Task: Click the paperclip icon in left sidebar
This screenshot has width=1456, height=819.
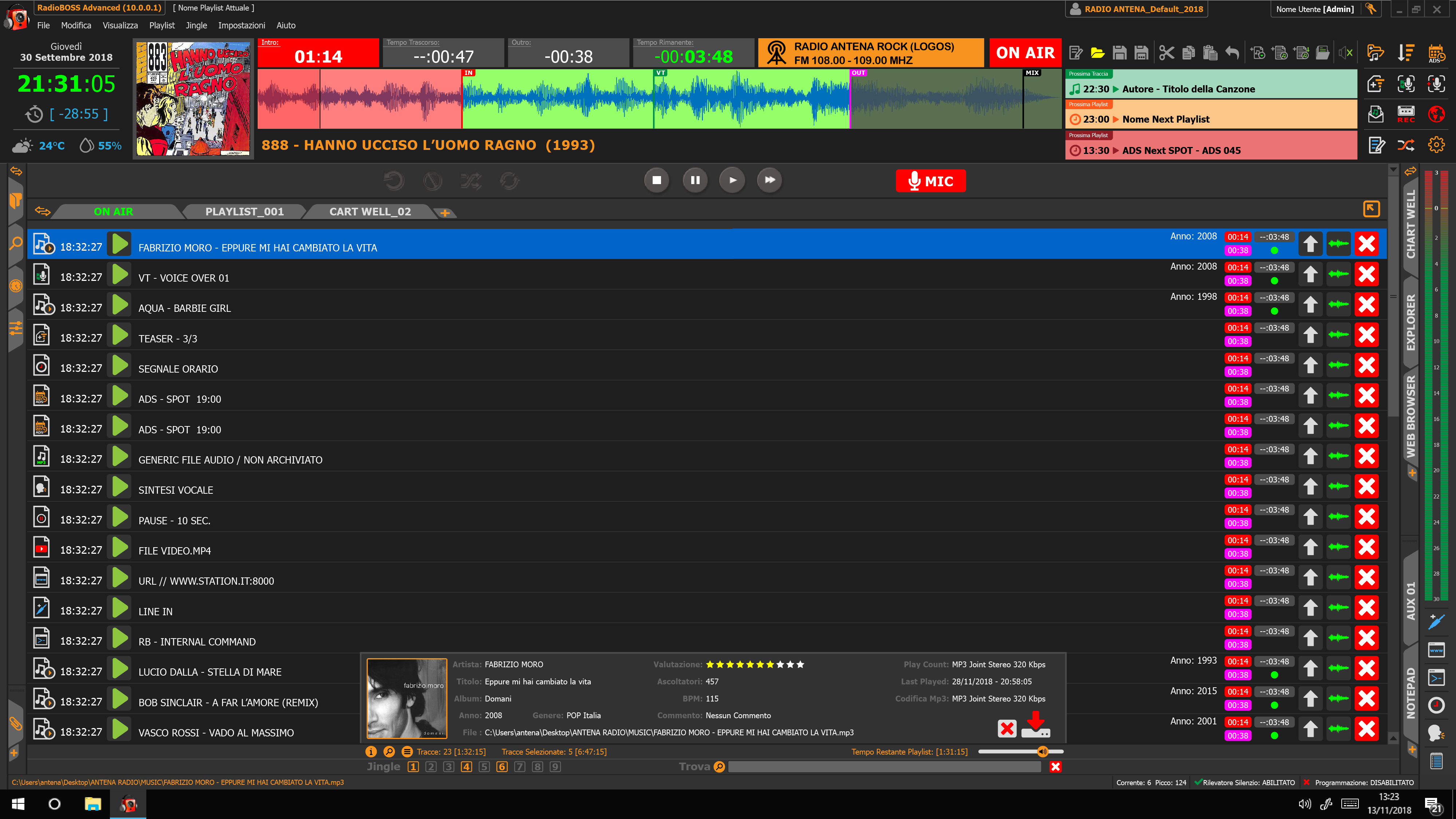Action: (x=16, y=724)
